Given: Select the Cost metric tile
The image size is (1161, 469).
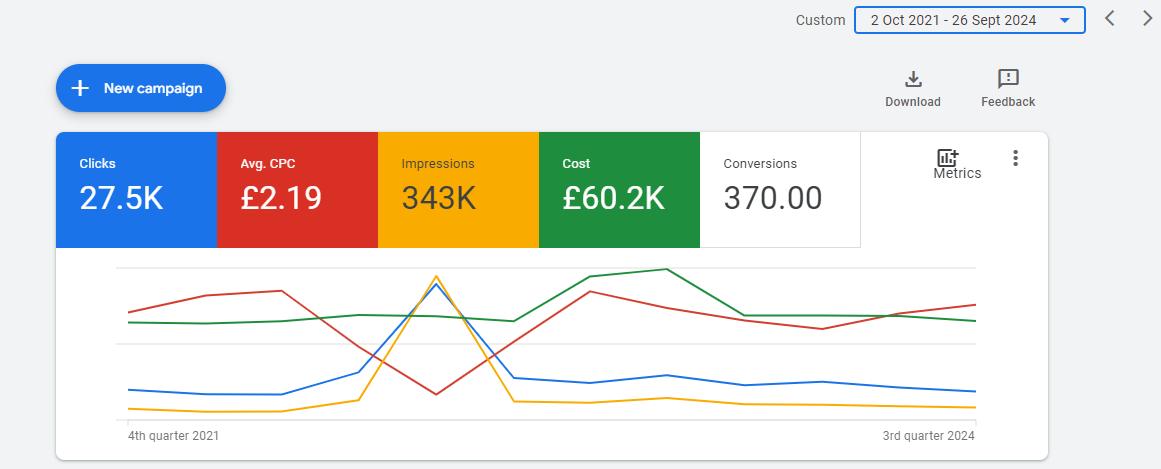Looking at the screenshot, I should (x=619, y=190).
